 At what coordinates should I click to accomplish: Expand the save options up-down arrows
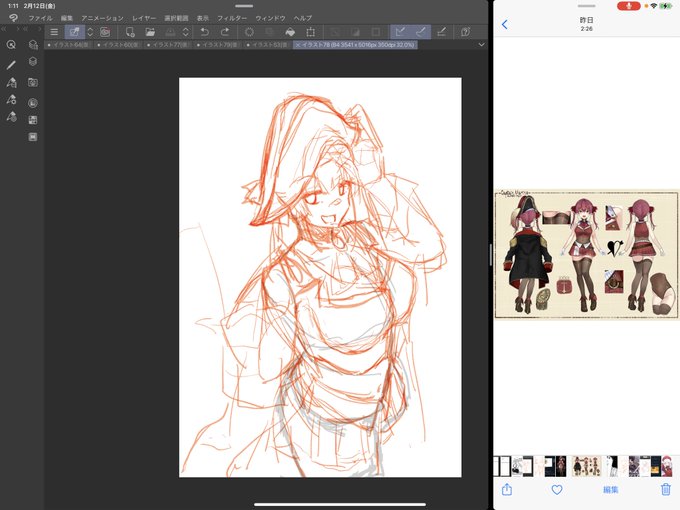coord(186,32)
